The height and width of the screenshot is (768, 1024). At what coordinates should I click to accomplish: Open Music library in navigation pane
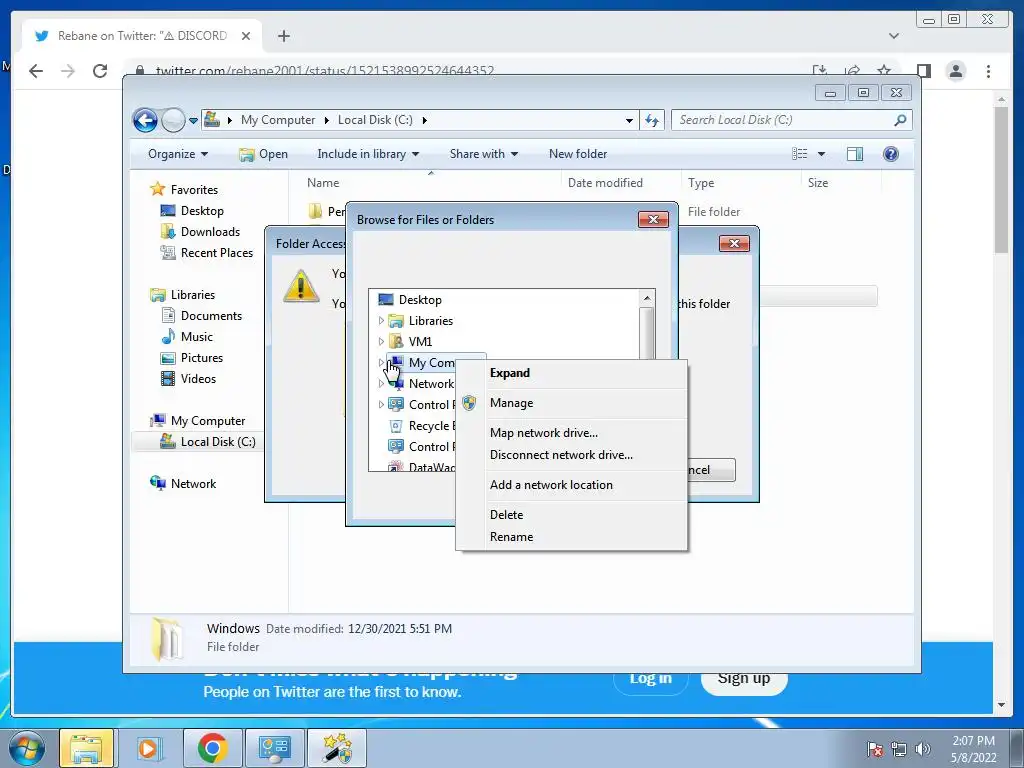click(196, 337)
